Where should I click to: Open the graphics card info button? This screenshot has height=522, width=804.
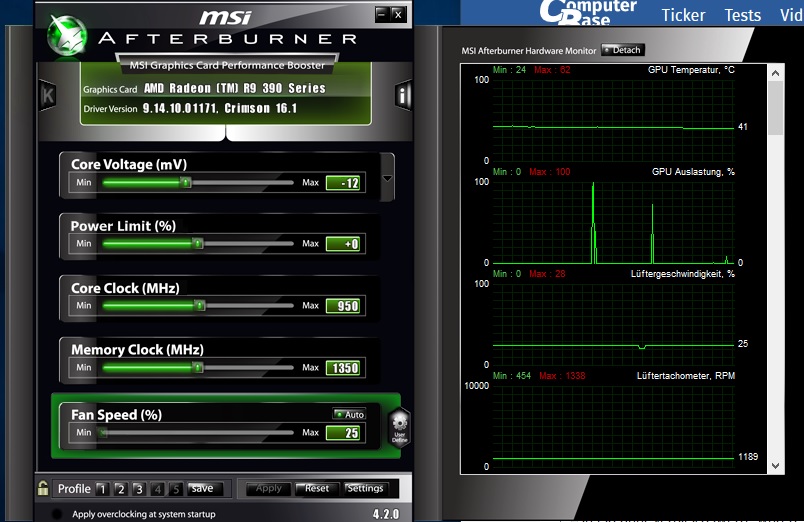(x=404, y=95)
